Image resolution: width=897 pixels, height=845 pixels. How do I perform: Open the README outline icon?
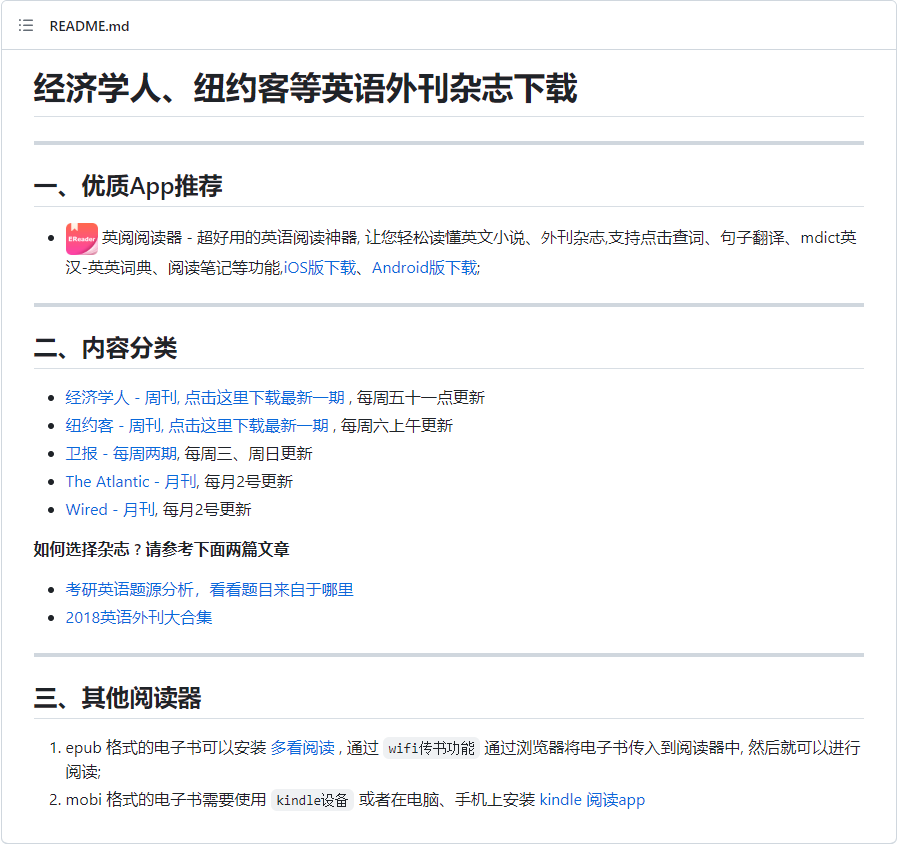tap(26, 25)
